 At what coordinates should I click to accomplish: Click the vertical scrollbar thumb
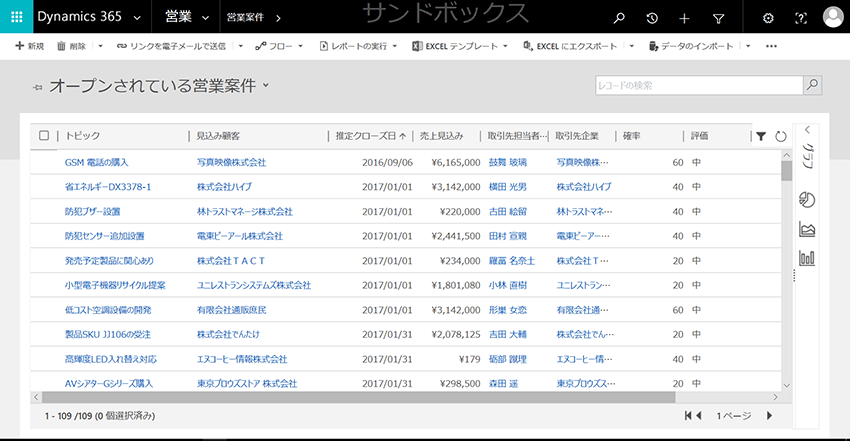[x=787, y=171]
